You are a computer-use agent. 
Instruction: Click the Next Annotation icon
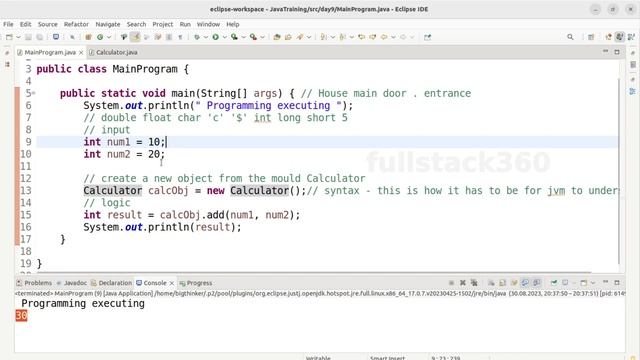click(x=324, y=37)
